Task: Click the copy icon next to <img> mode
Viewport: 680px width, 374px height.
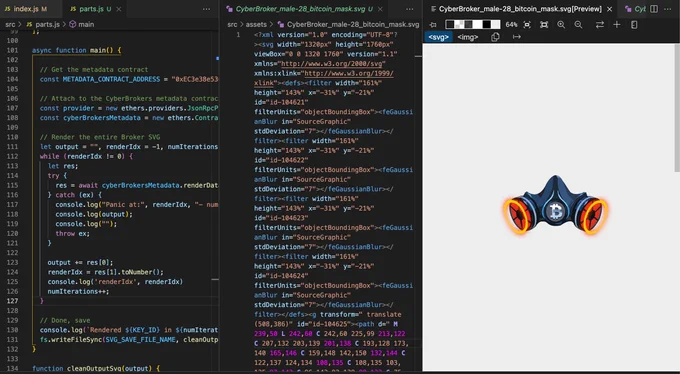Action: 495,37
